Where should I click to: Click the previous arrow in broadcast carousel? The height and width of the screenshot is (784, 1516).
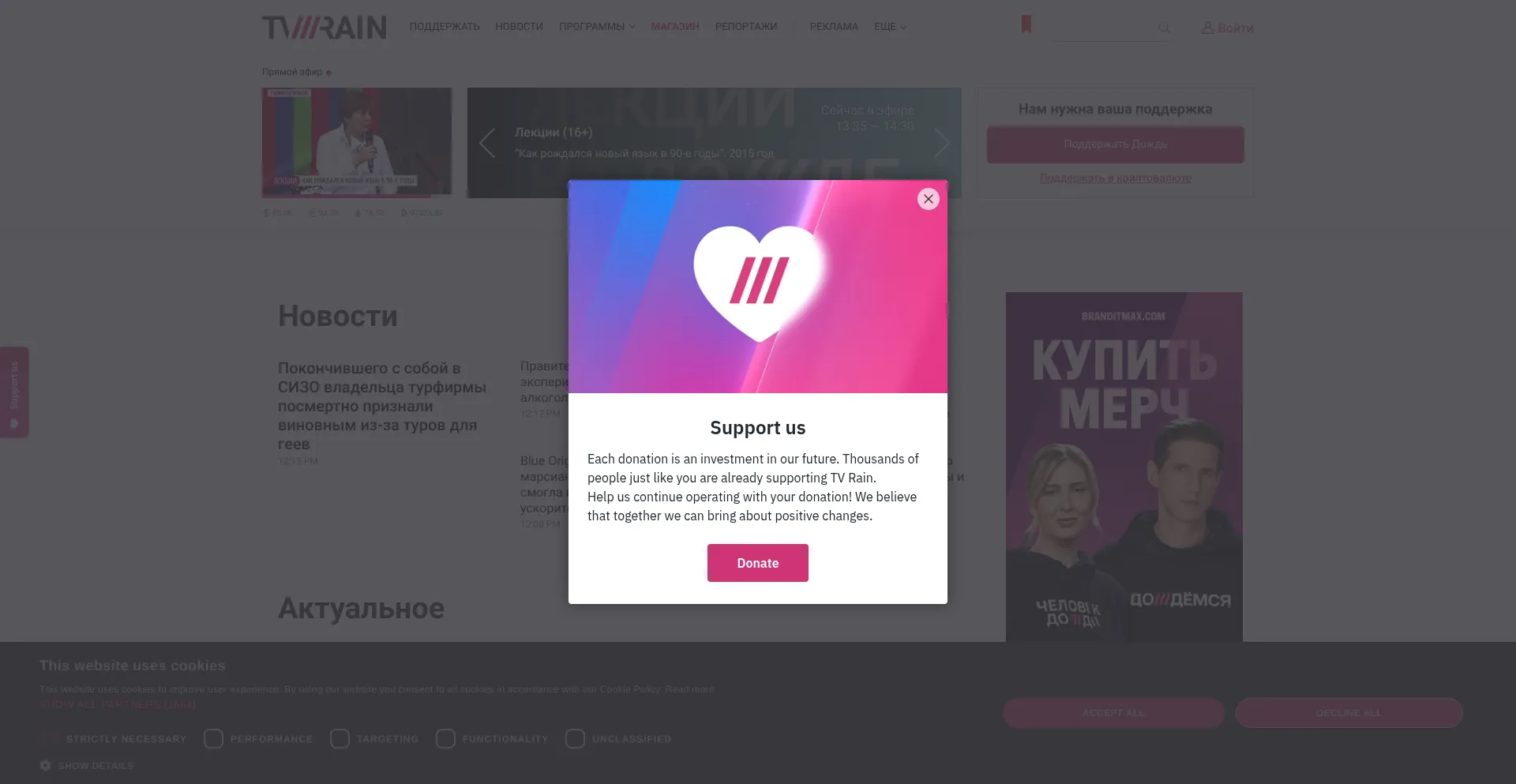(x=487, y=143)
